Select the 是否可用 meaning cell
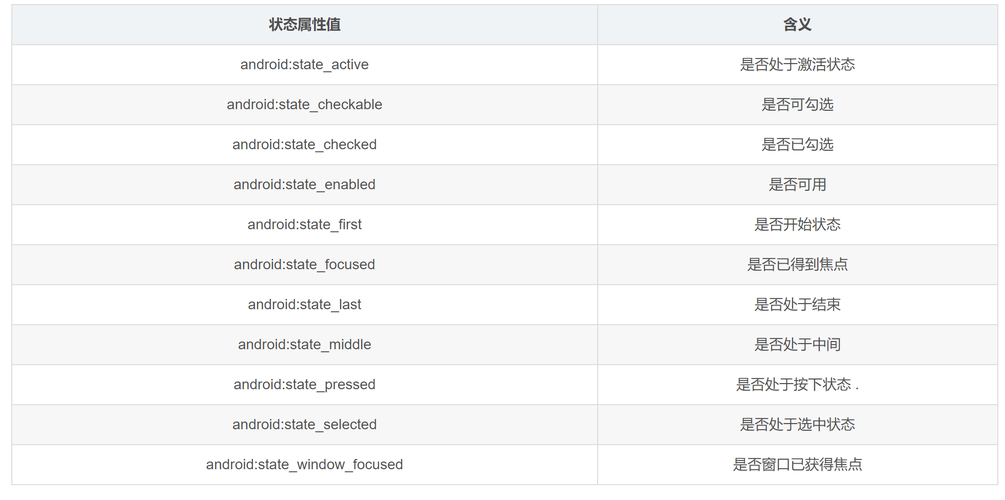The width and height of the screenshot is (1005, 500). tap(797, 185)
